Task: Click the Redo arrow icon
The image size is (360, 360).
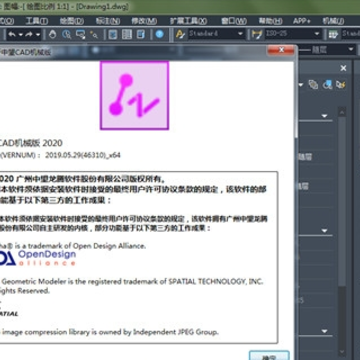Action: pos(29,34)
